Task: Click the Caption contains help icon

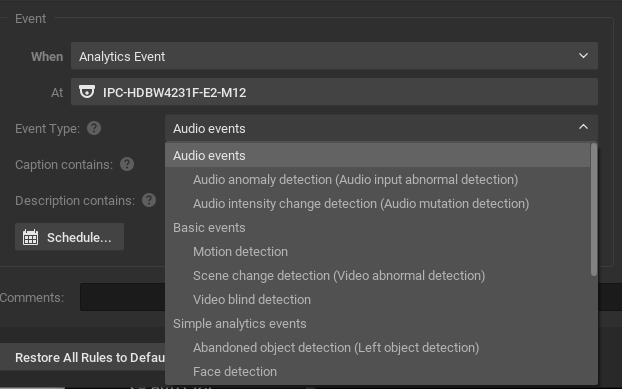Action: click(127, 164)
